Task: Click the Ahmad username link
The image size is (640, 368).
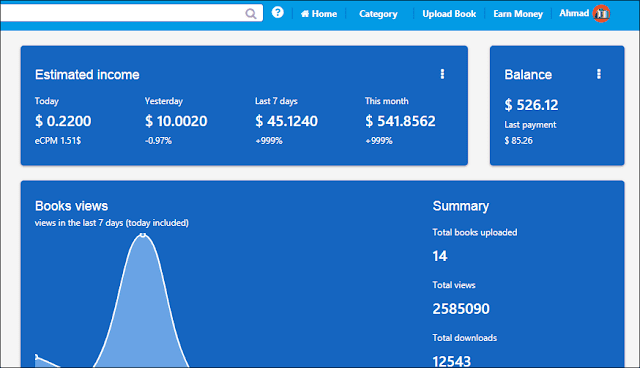Action: [574, 13]
